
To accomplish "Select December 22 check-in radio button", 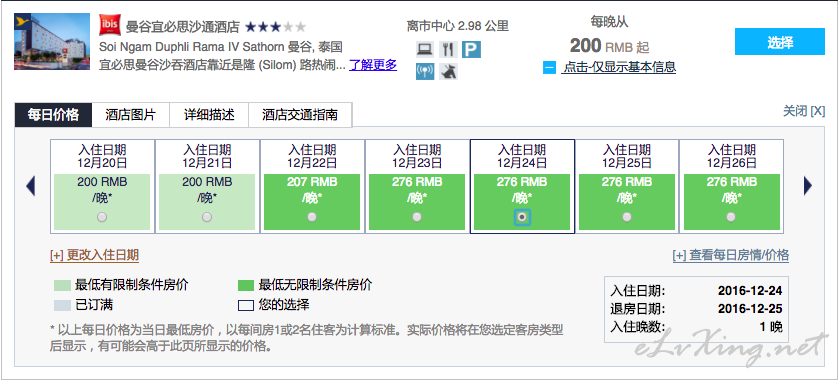I will point(312,217).
